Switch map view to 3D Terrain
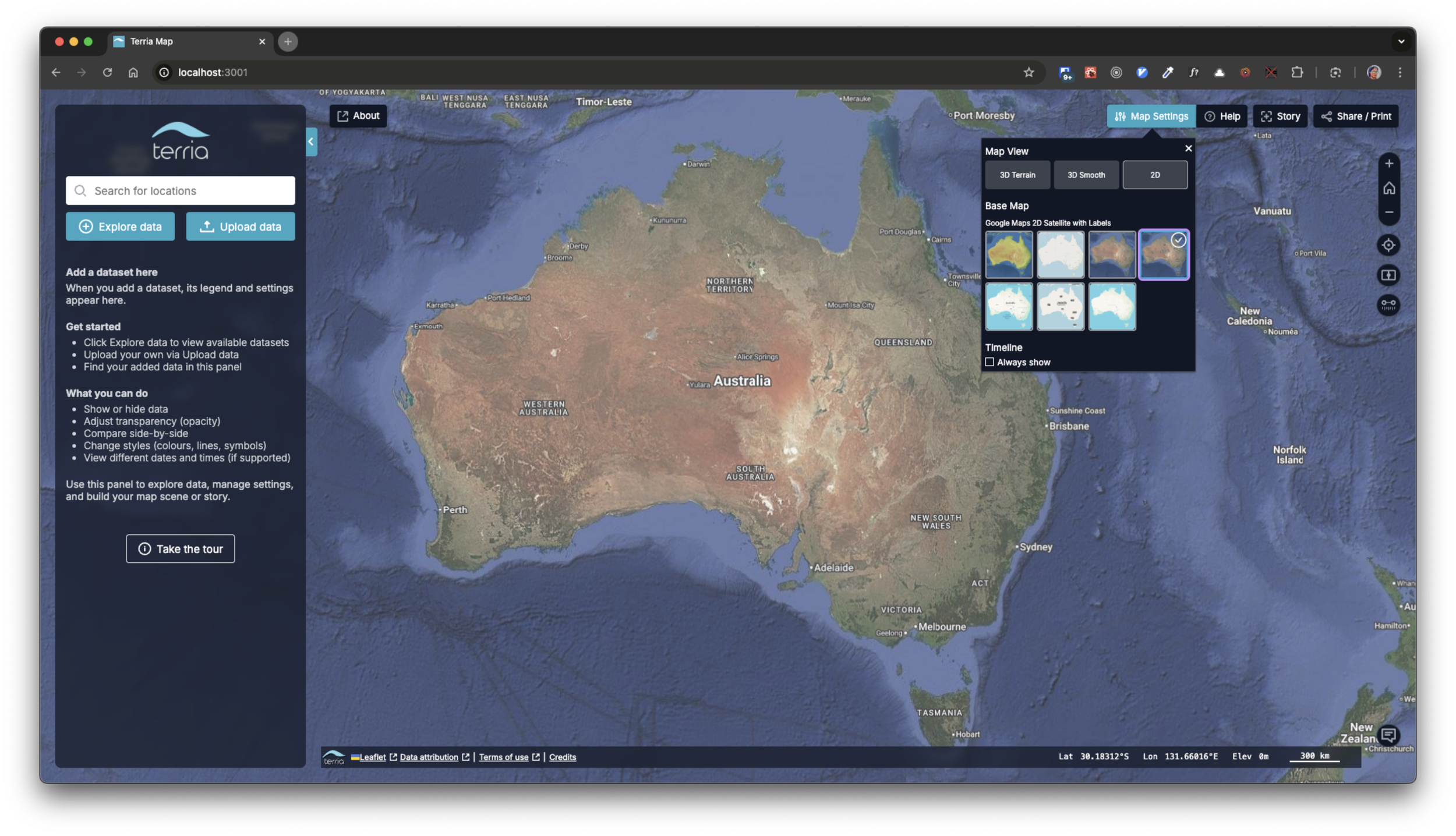 (1017, 175)
